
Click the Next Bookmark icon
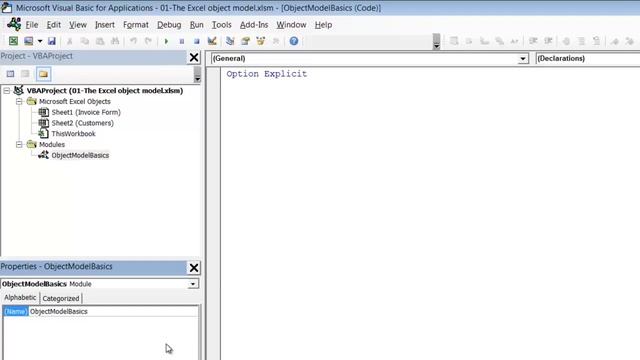630,41
